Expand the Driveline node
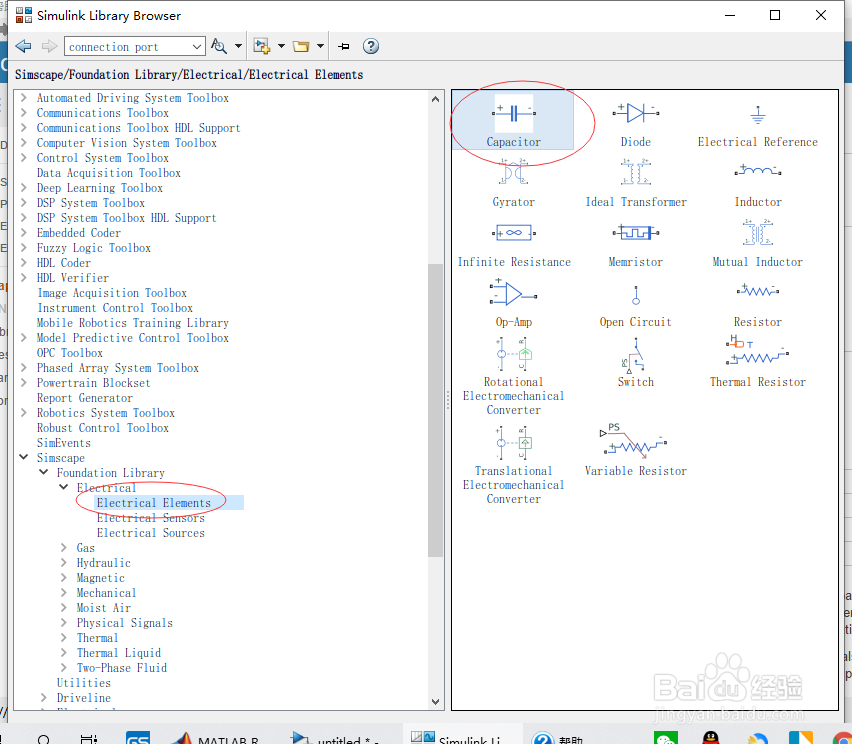The image size is (852, 744). click(x=44, y=697)
